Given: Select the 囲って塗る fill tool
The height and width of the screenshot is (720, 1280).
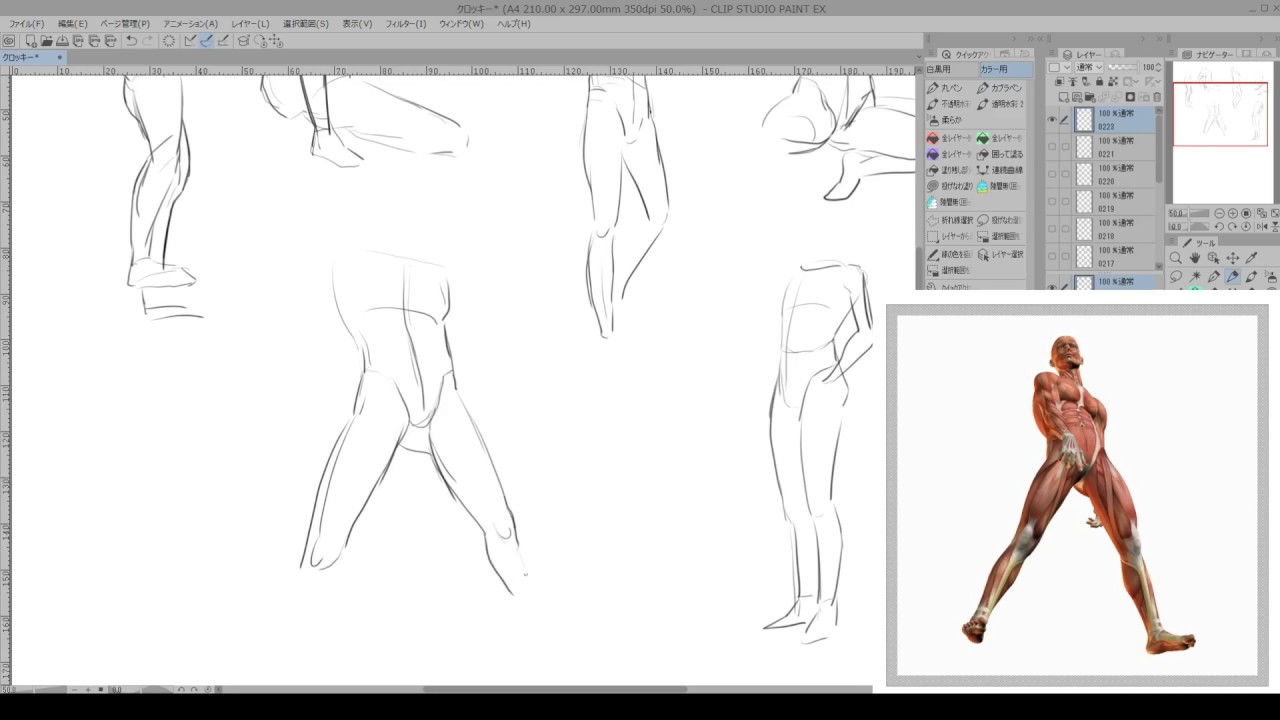Looking at the screenshot, I should click(x=1000, y=155).
